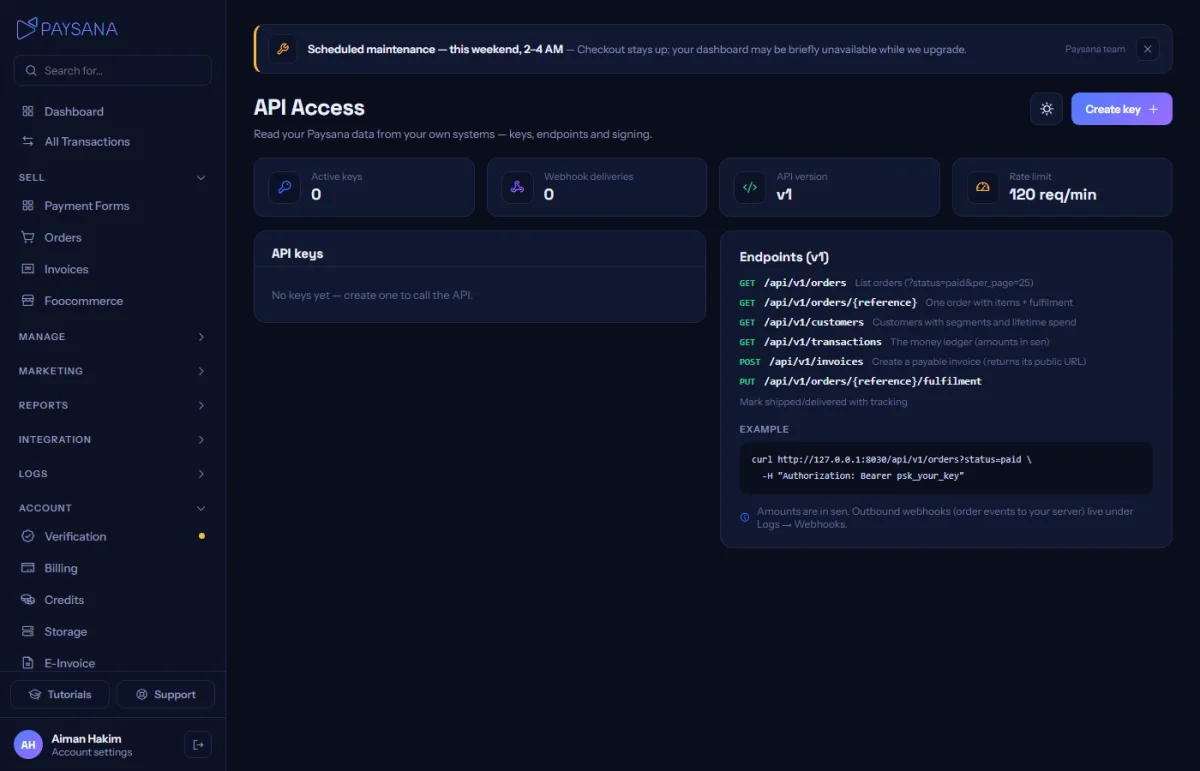Image resolution: width=1200 pixels, height=771 pixels.
Task: Open the Foocommerce page
Action: pyautogui.click(x=112, y=301)
